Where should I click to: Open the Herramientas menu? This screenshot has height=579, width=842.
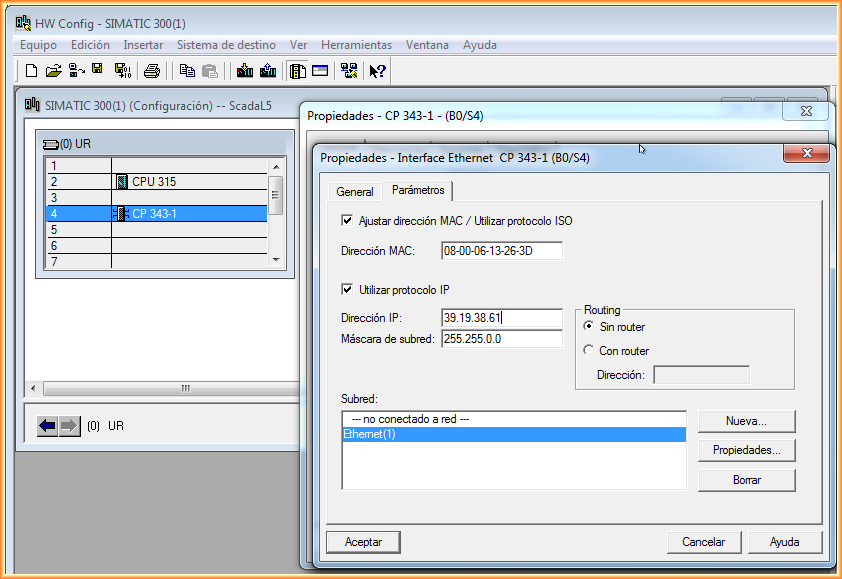356,45
